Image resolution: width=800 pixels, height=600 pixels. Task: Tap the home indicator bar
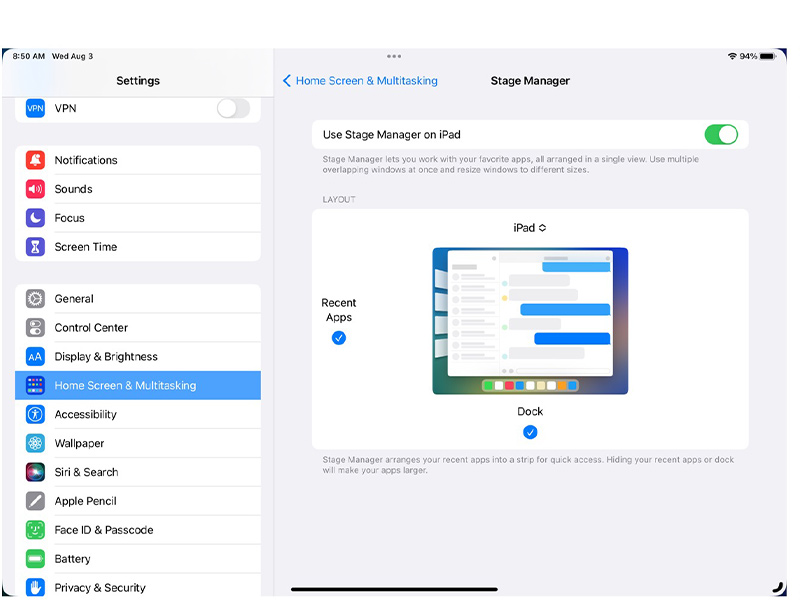point(394,589)
